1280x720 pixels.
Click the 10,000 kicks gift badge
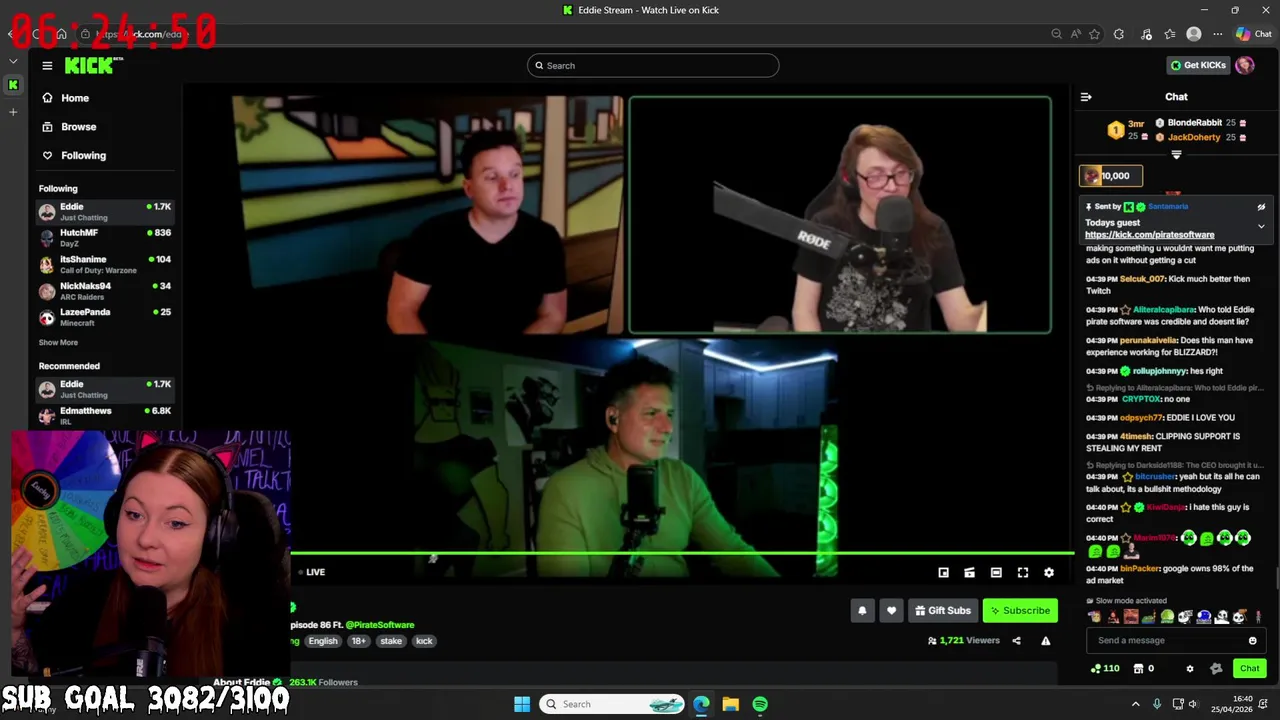[x=1110, y=176]
